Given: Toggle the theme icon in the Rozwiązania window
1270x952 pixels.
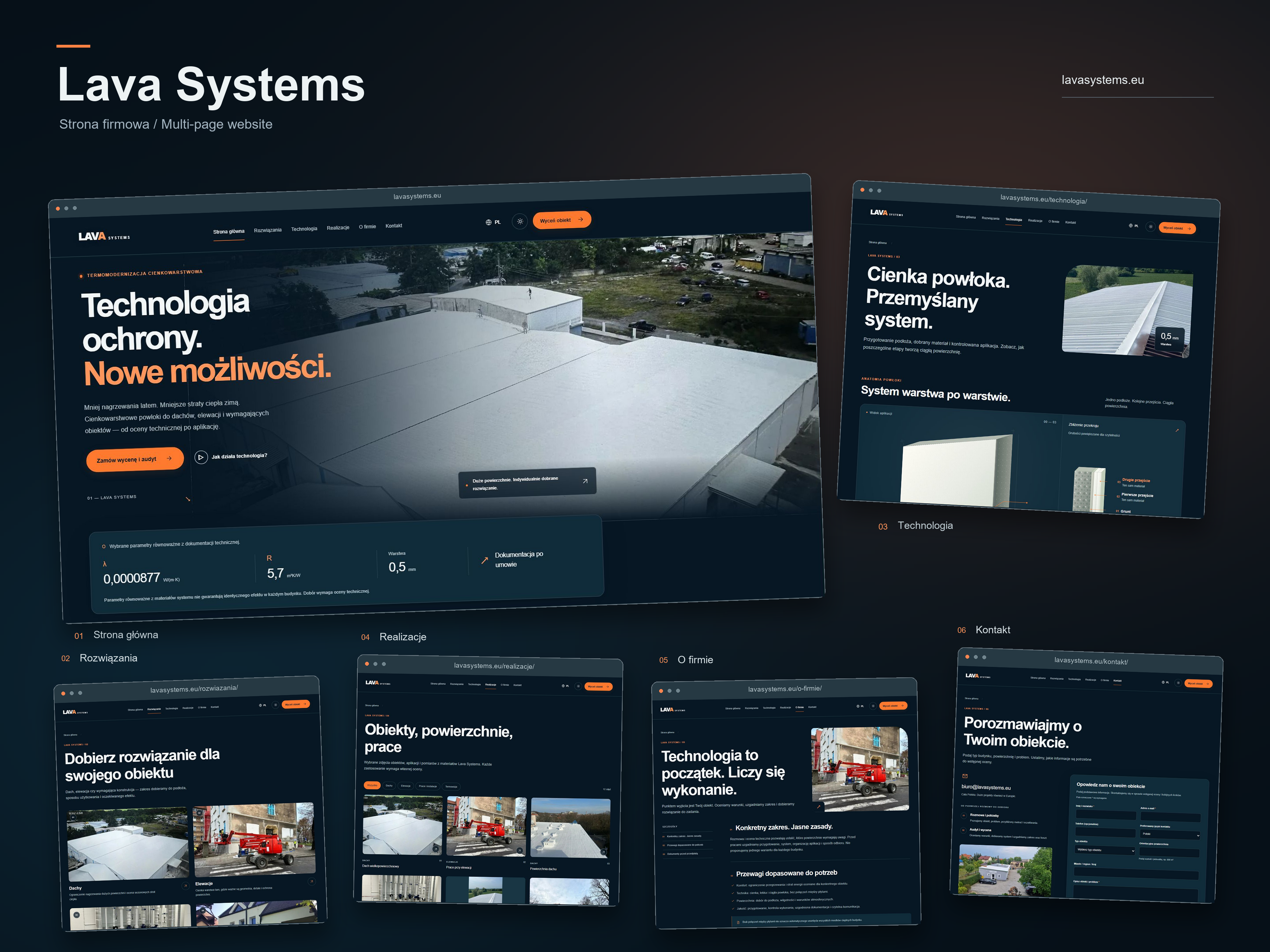Looking at the screenshot, I should point(276,705).
